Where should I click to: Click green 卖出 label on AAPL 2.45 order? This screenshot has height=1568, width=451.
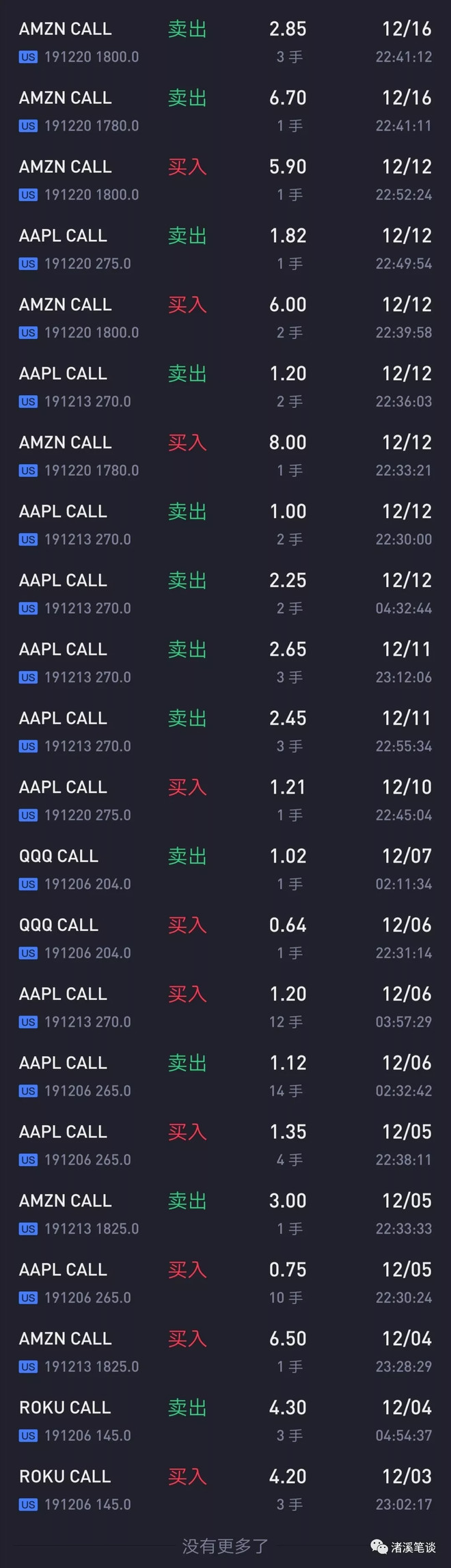pos(187,718)
